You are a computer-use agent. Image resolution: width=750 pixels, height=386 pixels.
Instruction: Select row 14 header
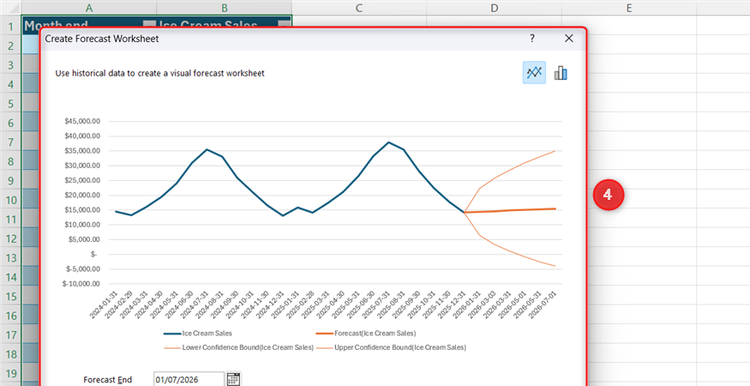click(10, 276)
